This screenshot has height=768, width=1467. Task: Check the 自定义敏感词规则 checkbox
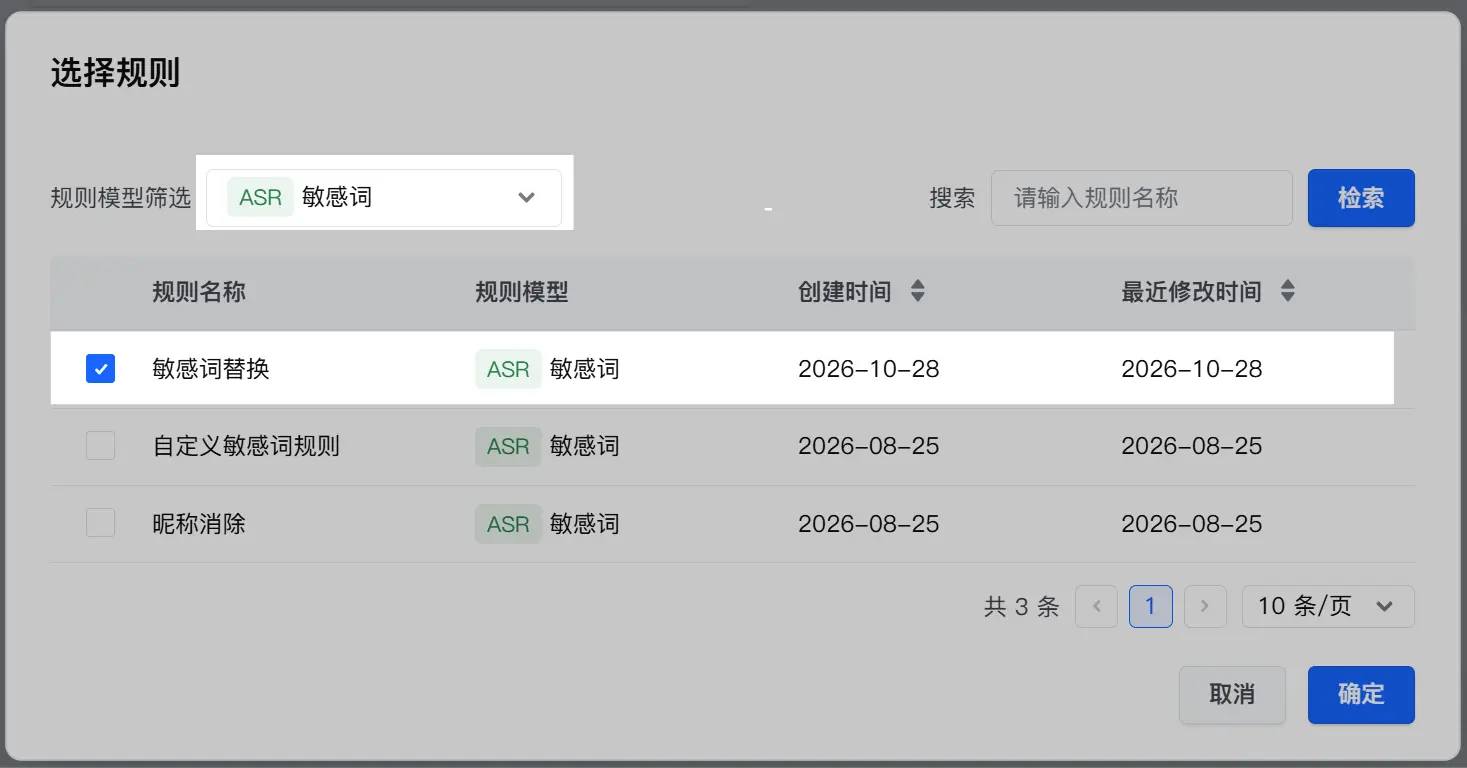pyautogui.click(x=100, y=446)
